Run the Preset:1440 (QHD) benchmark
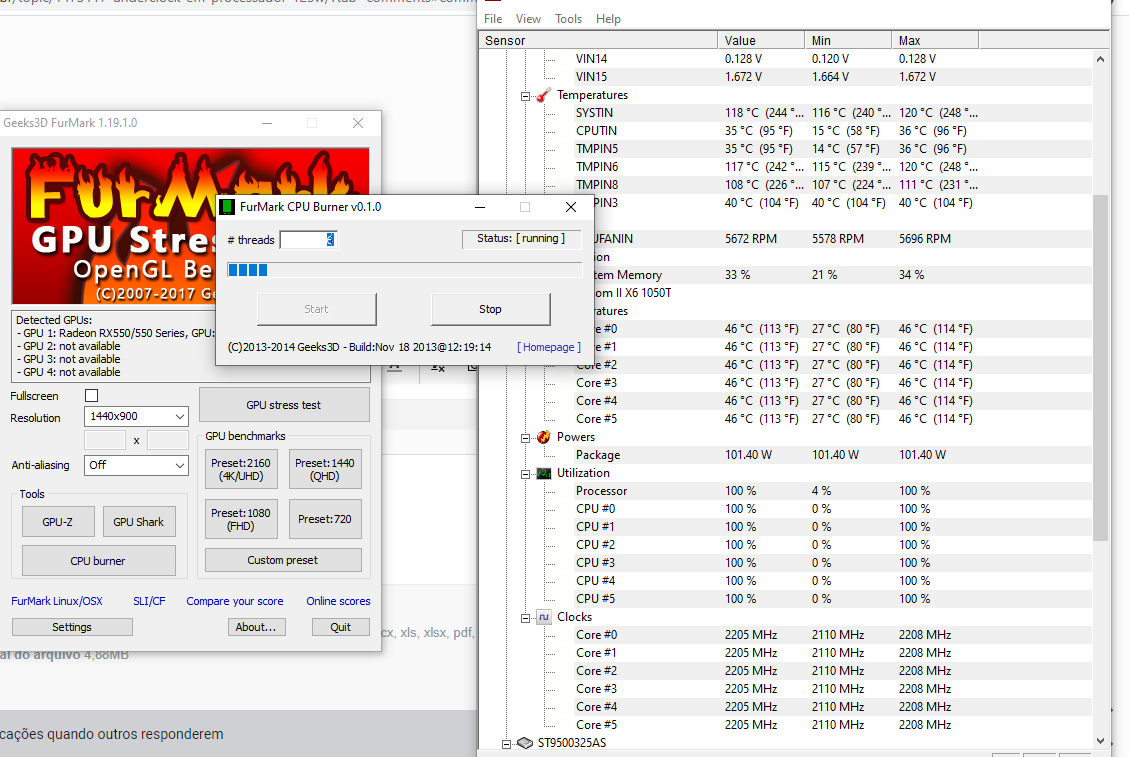This screenshot has width=1129, height=757. (325, 470)
